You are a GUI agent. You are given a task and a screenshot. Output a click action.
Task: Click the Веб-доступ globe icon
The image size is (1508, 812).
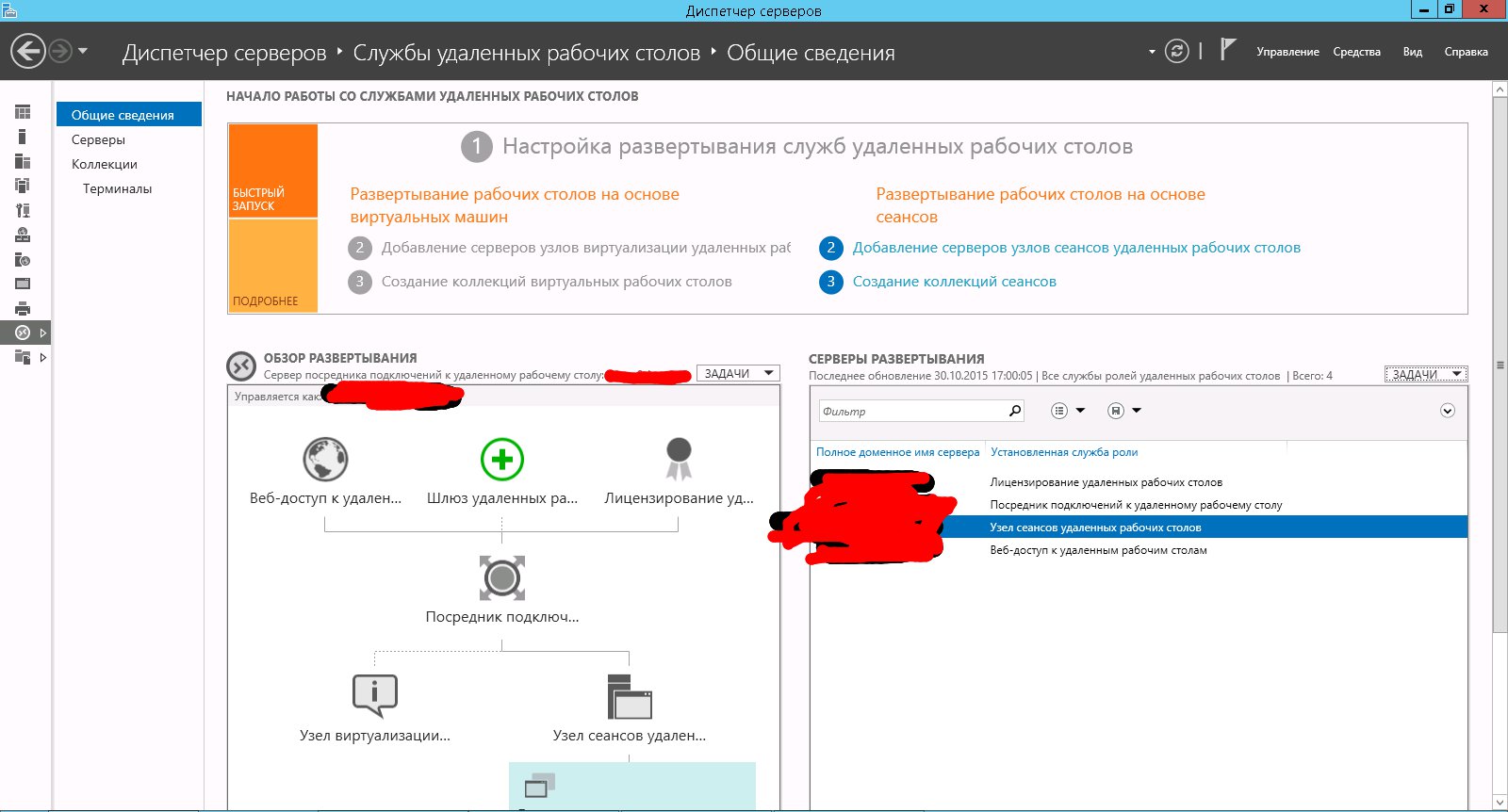coord(325,460)
